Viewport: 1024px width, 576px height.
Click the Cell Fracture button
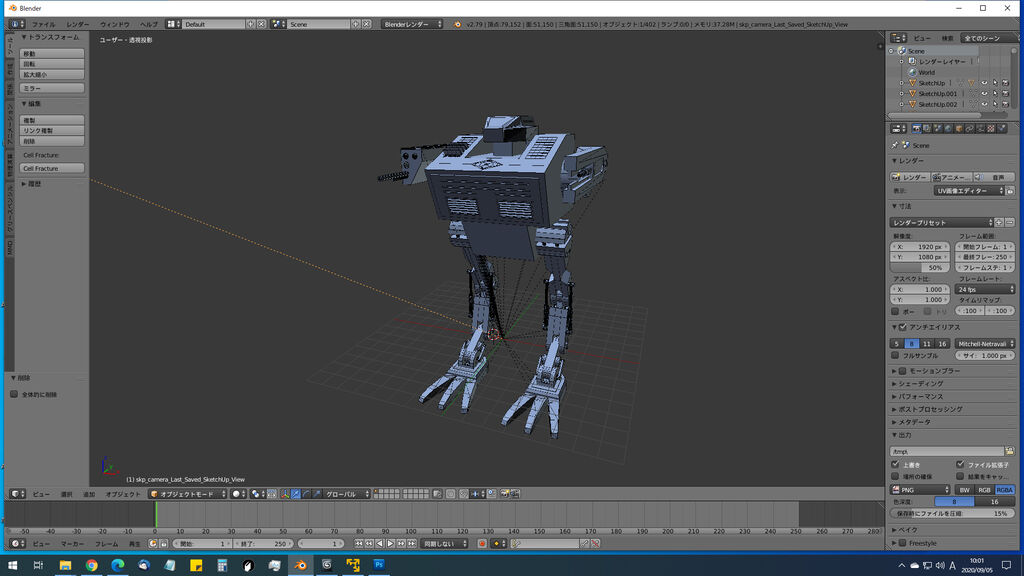click(x=53, y=168)
